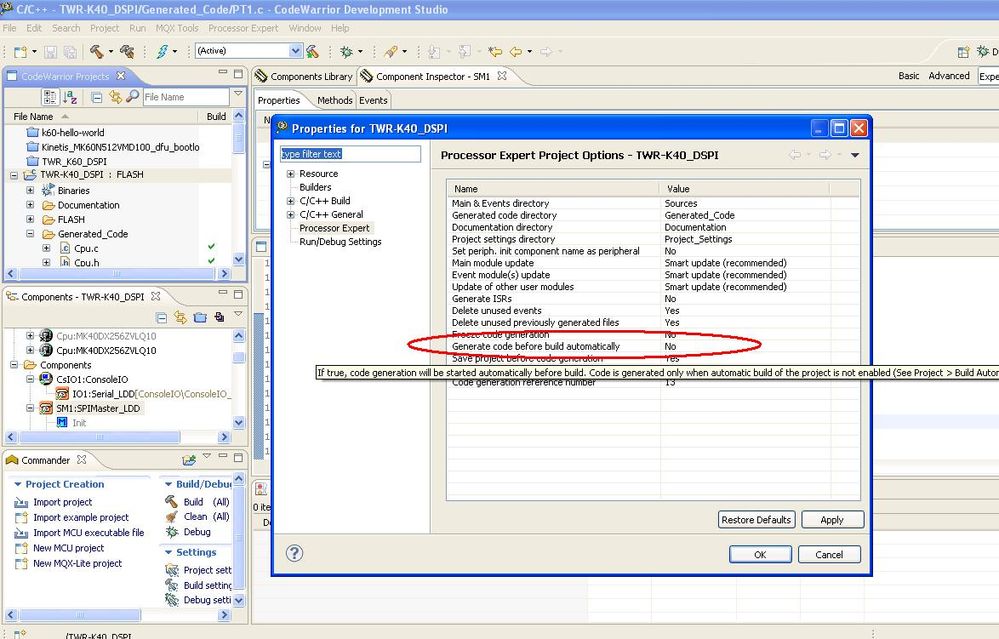The width and height of the screenshot is (999, 639).
Task: Select Builders in dialog tree
Action: coord(315,187)
